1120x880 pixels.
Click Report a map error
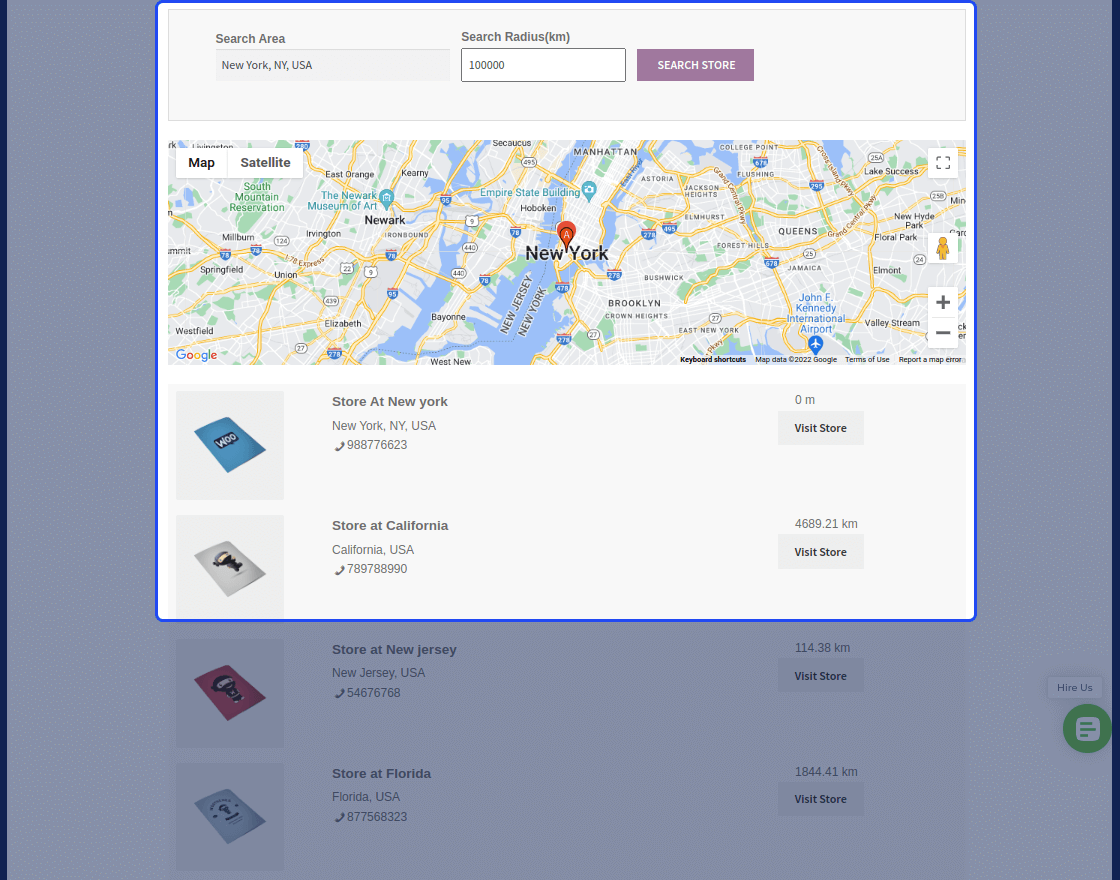[x=930, y=359]
